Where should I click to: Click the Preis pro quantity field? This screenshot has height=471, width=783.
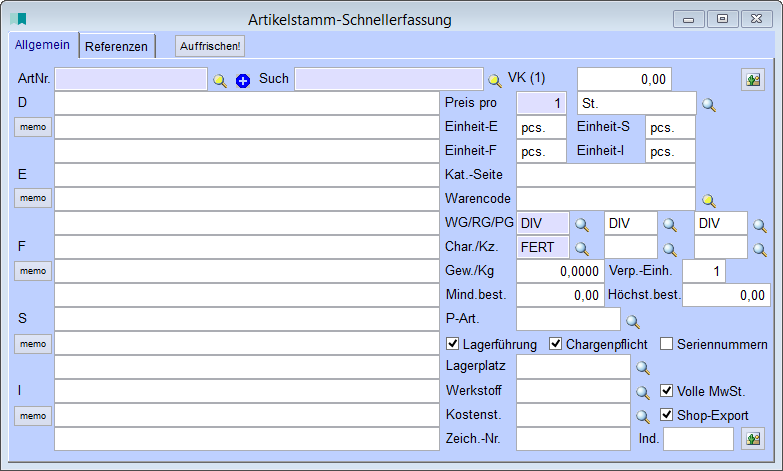(541, 103)
